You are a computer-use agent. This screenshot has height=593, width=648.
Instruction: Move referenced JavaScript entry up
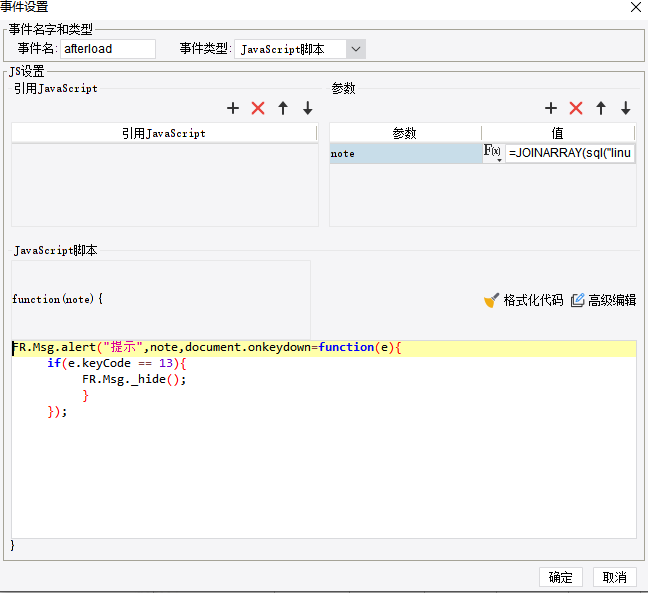pos(283,108)
